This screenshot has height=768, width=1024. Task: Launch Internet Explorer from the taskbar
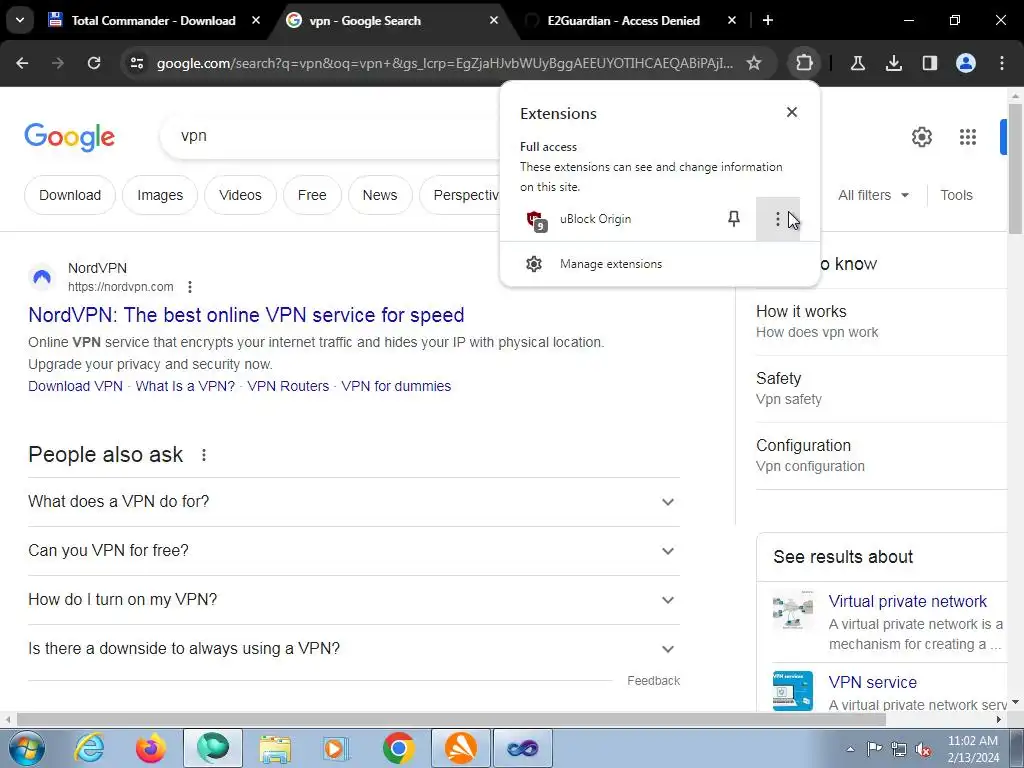[x=89, y=748]
